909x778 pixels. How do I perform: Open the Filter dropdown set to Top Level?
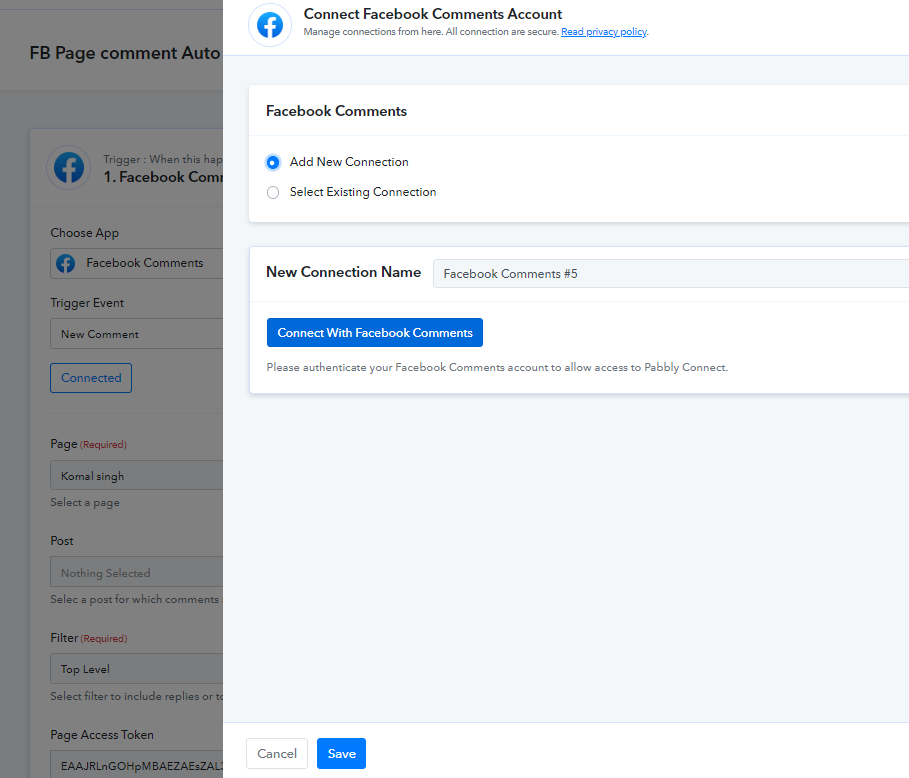pyautogui.click(x=136, y=669)
